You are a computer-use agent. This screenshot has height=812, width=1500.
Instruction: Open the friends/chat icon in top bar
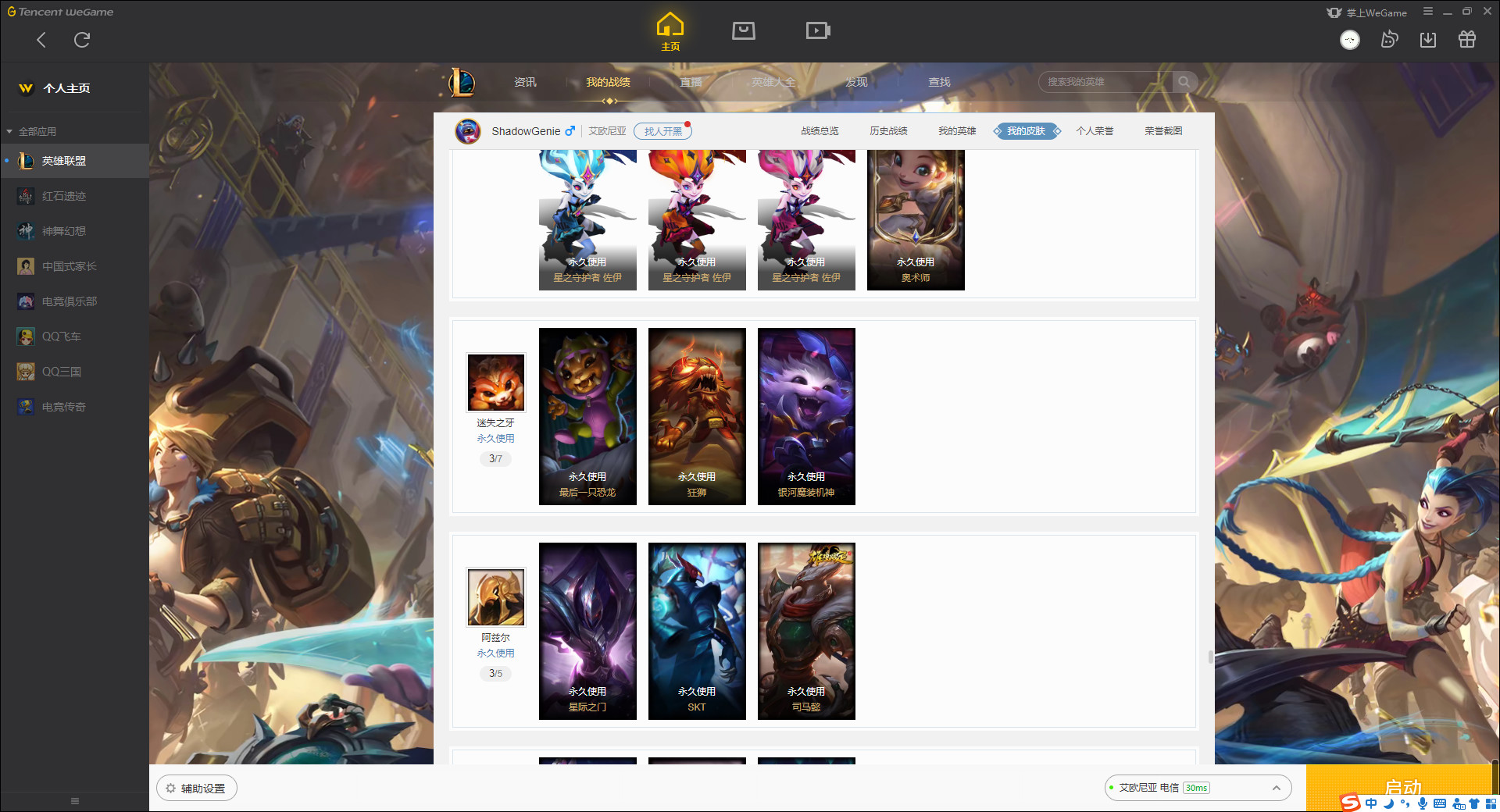(1389, 40)
